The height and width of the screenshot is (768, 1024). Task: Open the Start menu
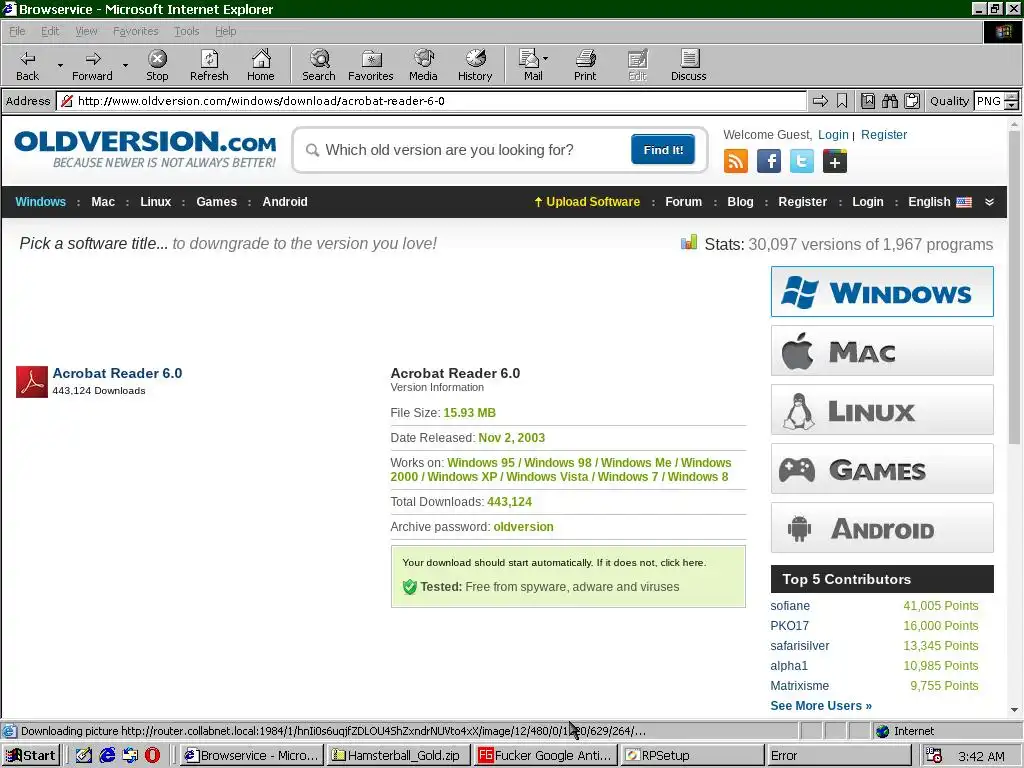(x=31, y=755)
